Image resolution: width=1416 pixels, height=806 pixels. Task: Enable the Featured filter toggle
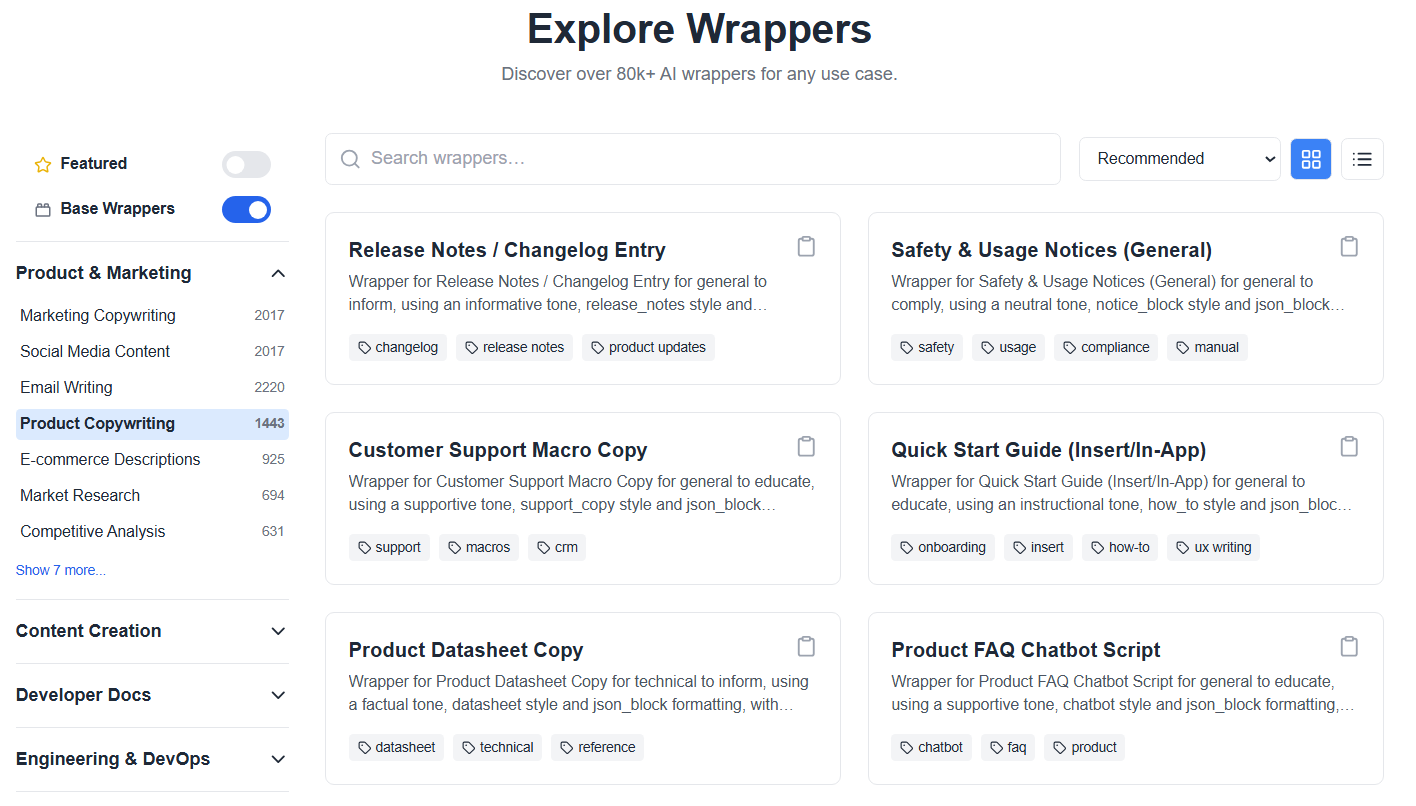click(x=246, y=164)
